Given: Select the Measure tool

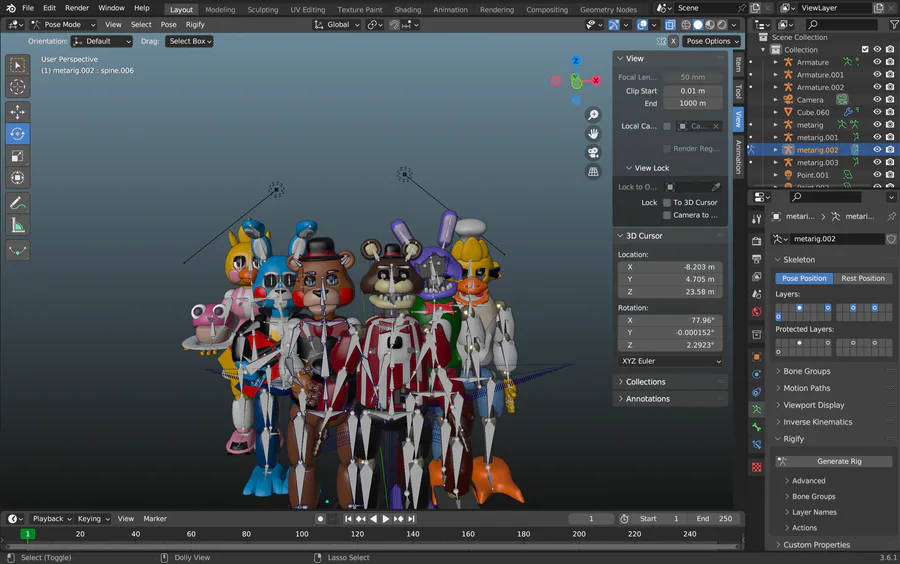Looking at the screenshot, I should 18,226.
